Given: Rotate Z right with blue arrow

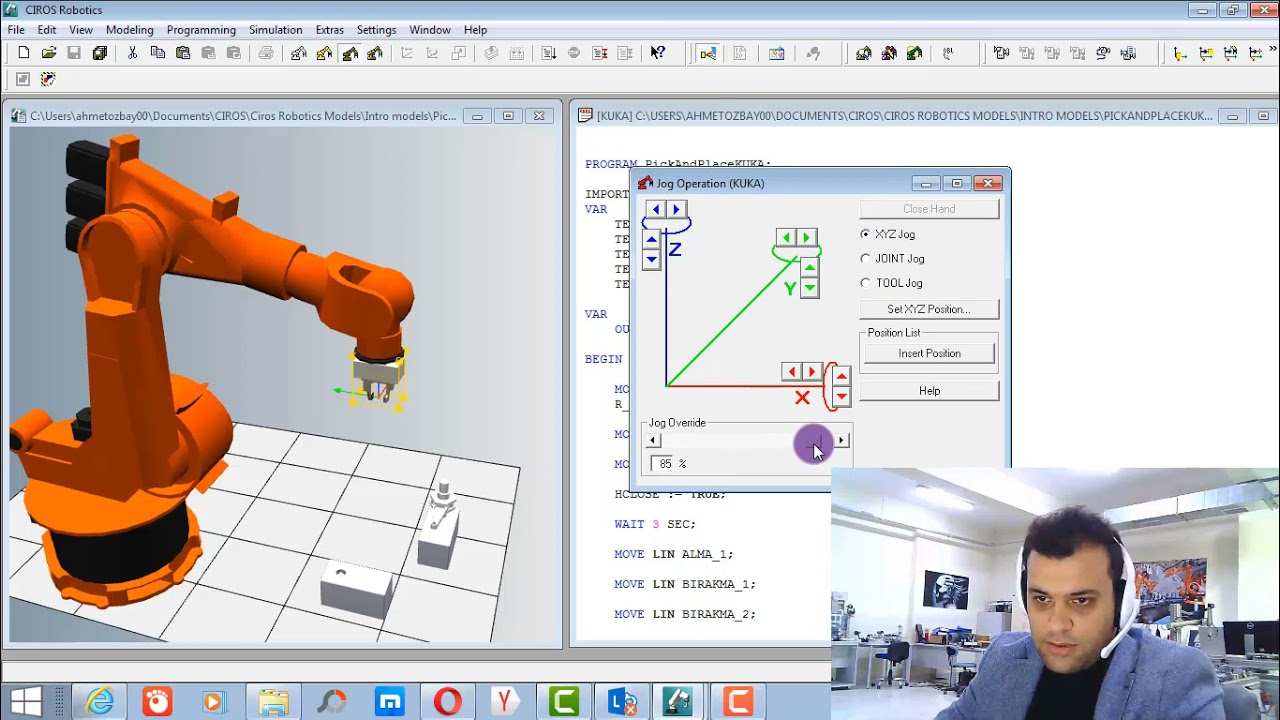Looking at the screenshot, I should pyautogui.click(x=675, y=209).
